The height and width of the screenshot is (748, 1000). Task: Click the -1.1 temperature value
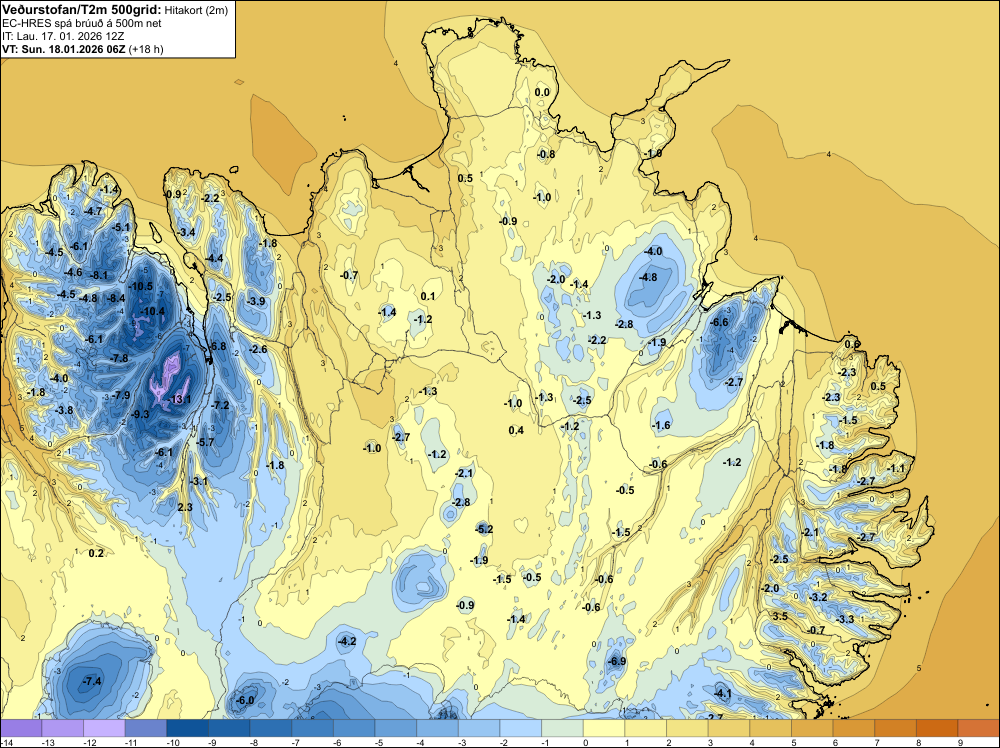click(x=896, y=468)
